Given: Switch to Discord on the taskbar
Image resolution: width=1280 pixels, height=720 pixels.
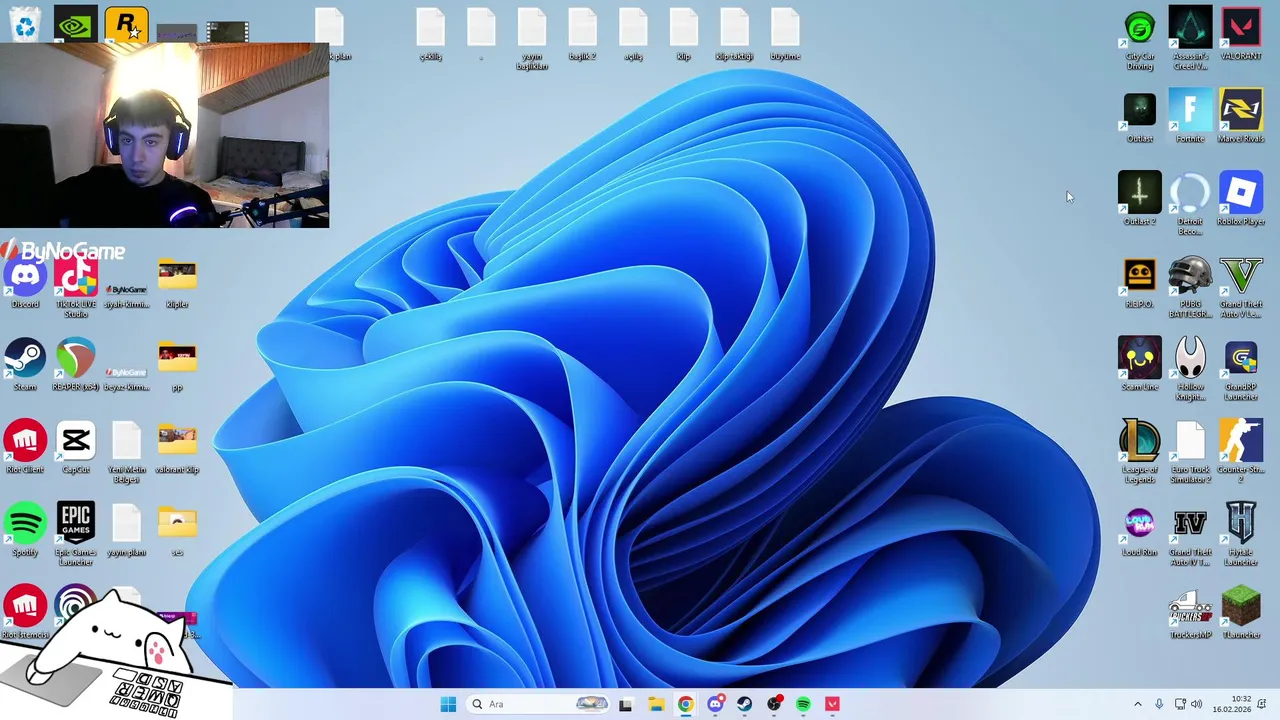Looking at the screenshot, I should (x=715, y=704).
